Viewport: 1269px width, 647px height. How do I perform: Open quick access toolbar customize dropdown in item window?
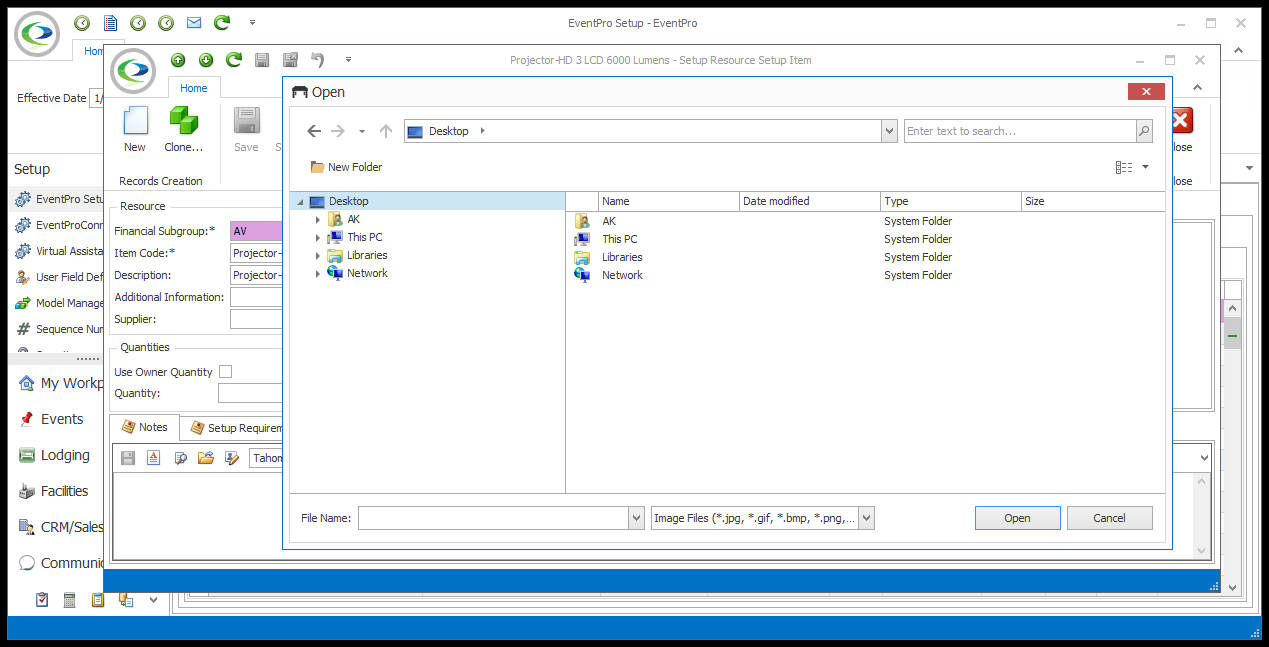[x=348, y=60]
